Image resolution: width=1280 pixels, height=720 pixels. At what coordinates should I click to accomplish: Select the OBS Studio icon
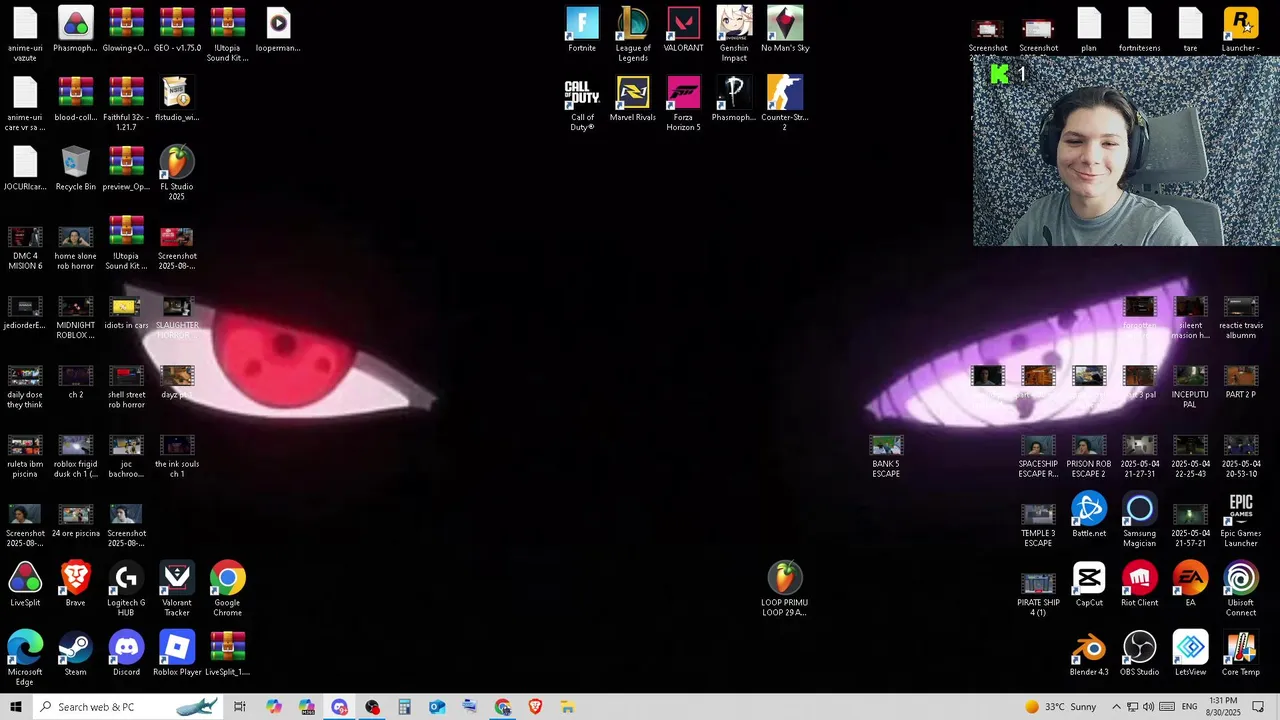1140,653
